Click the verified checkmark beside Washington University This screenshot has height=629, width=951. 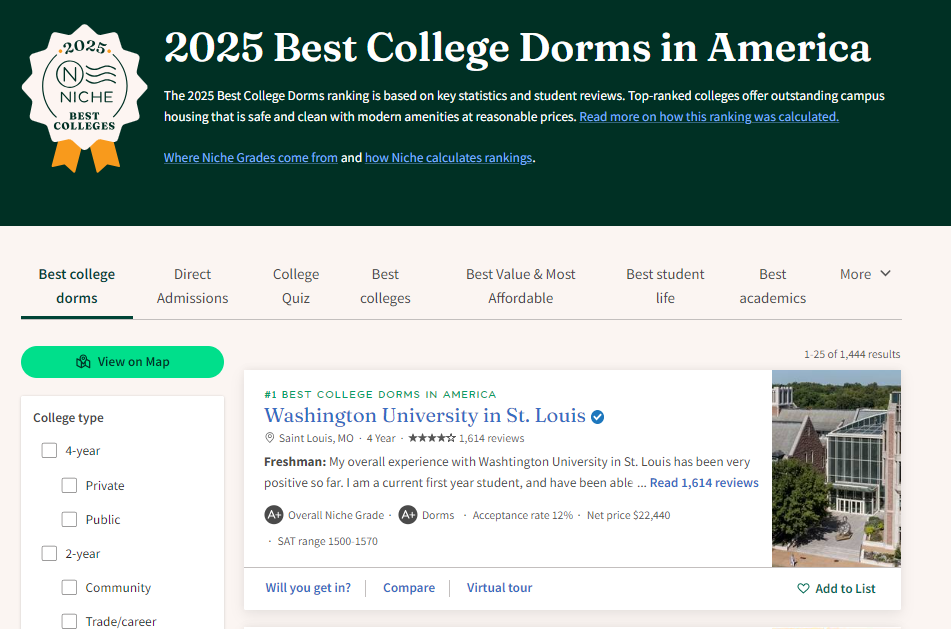597,417
